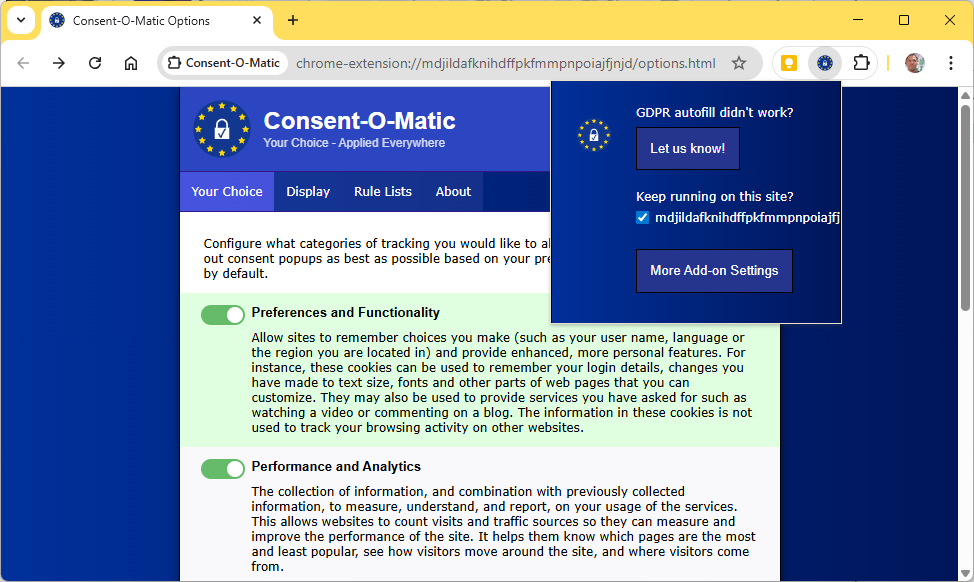The width and height of the screenshot is (974, 582).
Task: Open the tab search chevron
Action: (x=21, y=20)
